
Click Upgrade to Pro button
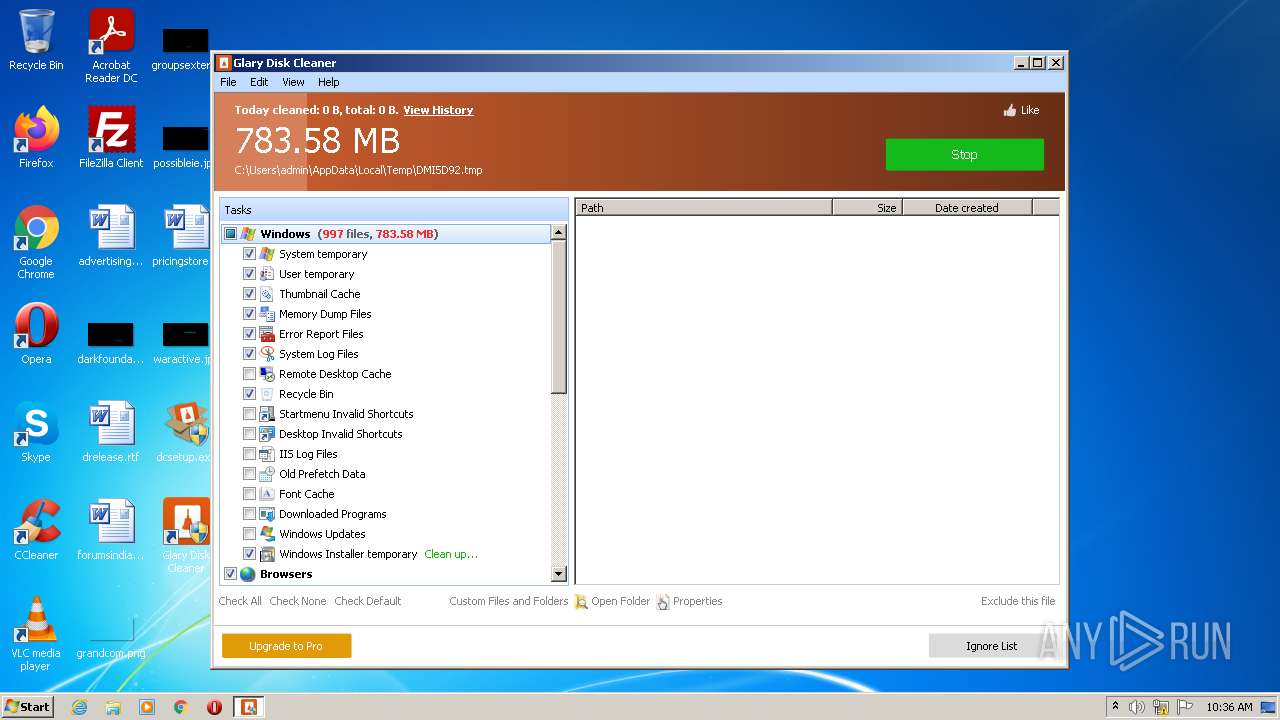click(x=286, y=646)
